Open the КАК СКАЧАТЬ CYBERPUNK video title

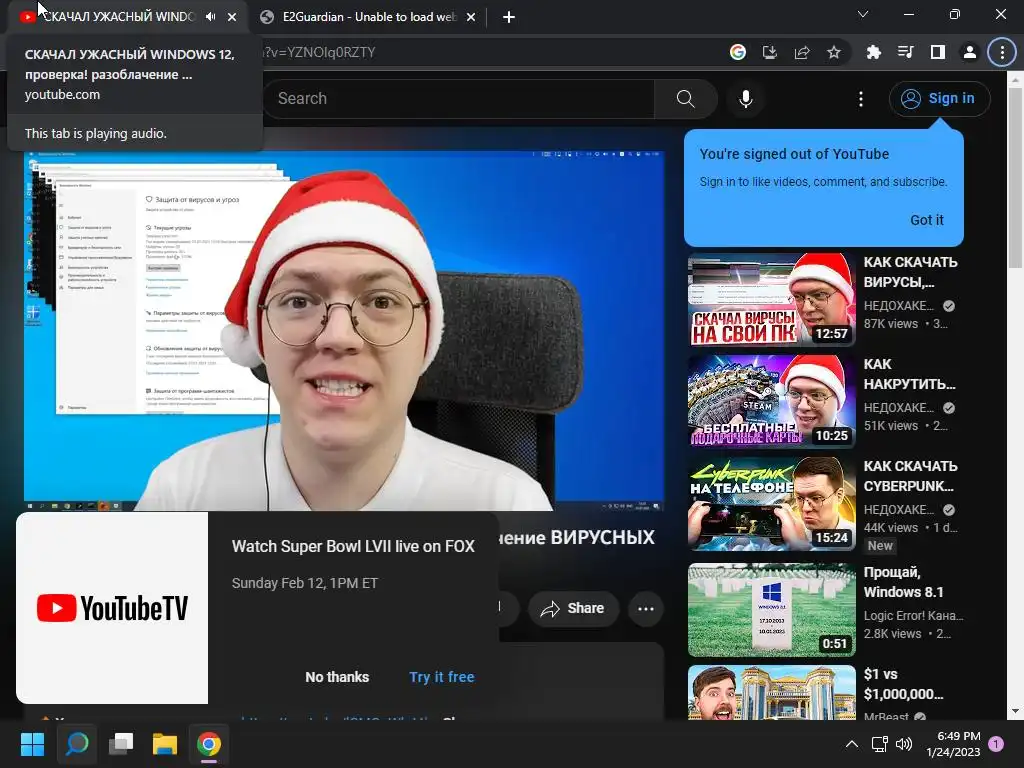click(911, 475)
